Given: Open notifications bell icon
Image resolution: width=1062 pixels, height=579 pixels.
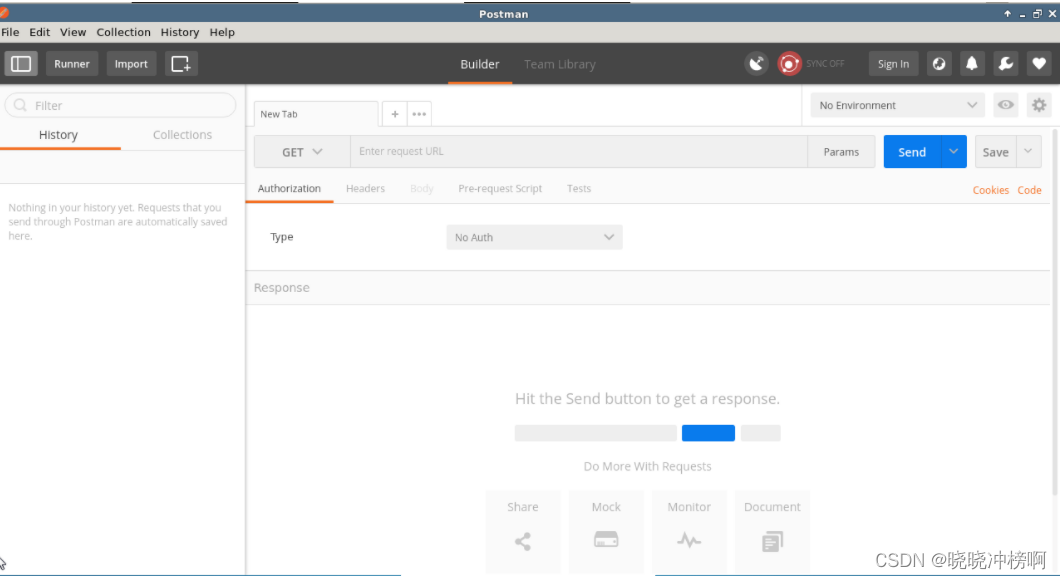Looking at the screenshot, I should coord(972,64).
